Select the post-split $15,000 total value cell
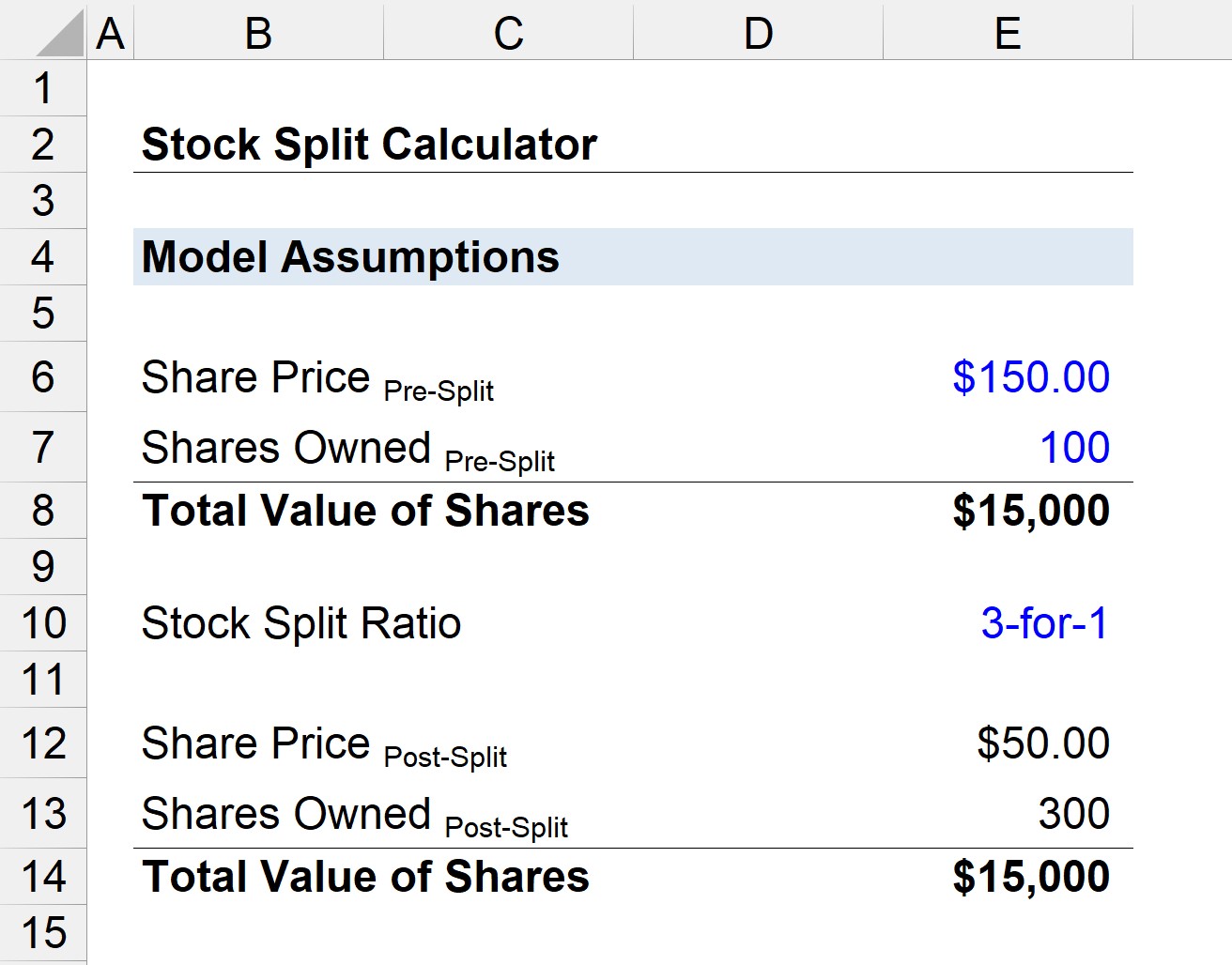Image resolution: width=1232 pixels, height=965 pixels. point(1030,877)
